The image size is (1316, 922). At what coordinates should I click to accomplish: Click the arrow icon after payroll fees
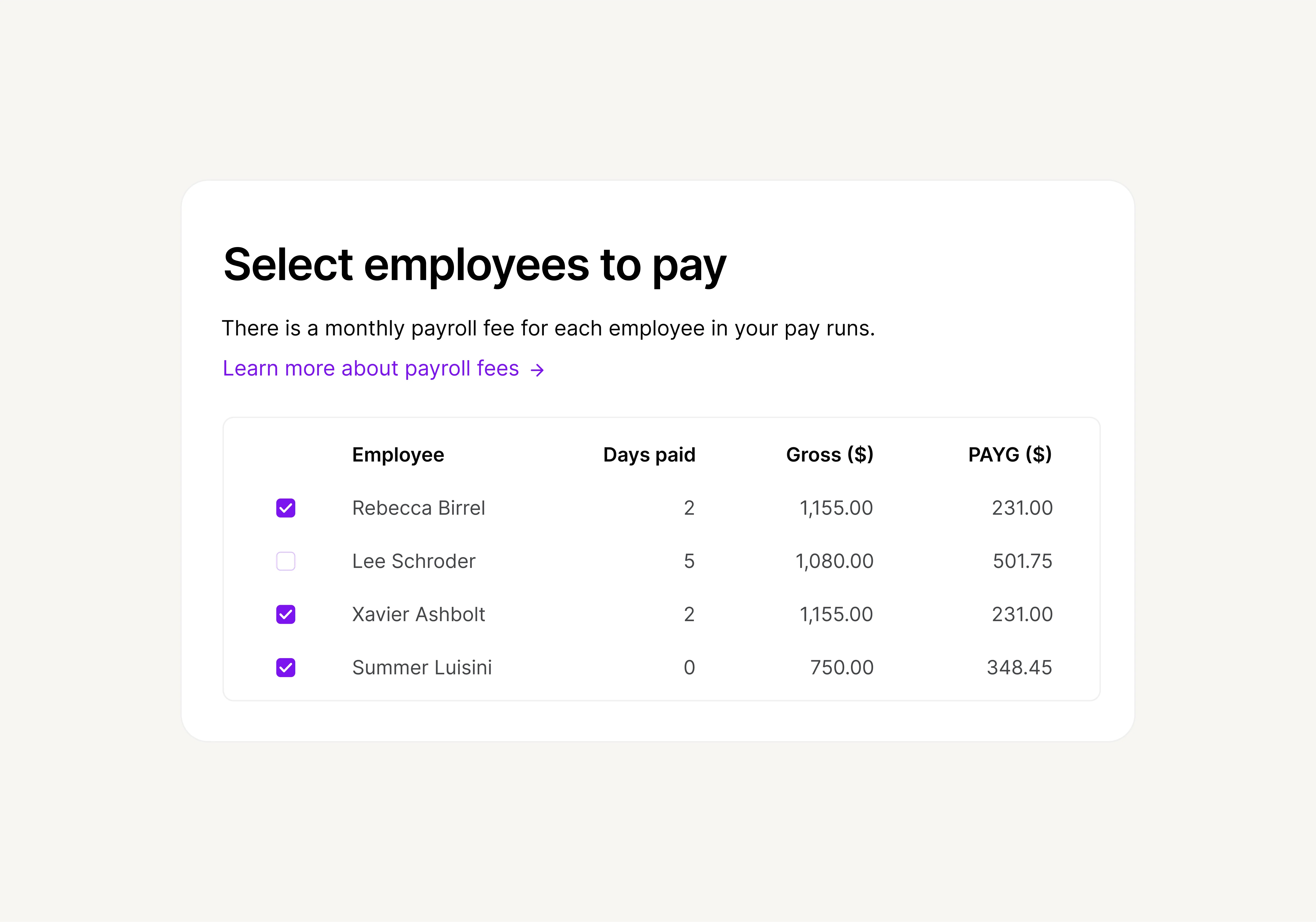tap(537, 370)
